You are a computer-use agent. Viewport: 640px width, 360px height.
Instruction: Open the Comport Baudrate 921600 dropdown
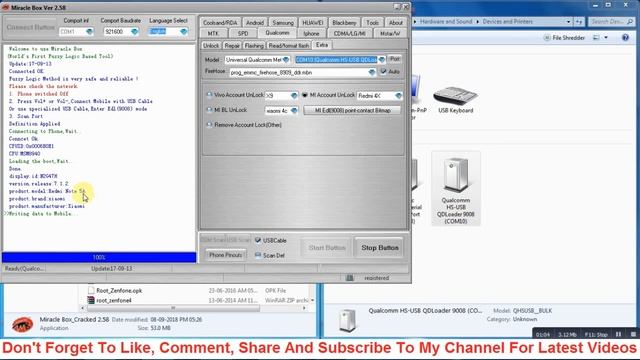click(134, 31)
